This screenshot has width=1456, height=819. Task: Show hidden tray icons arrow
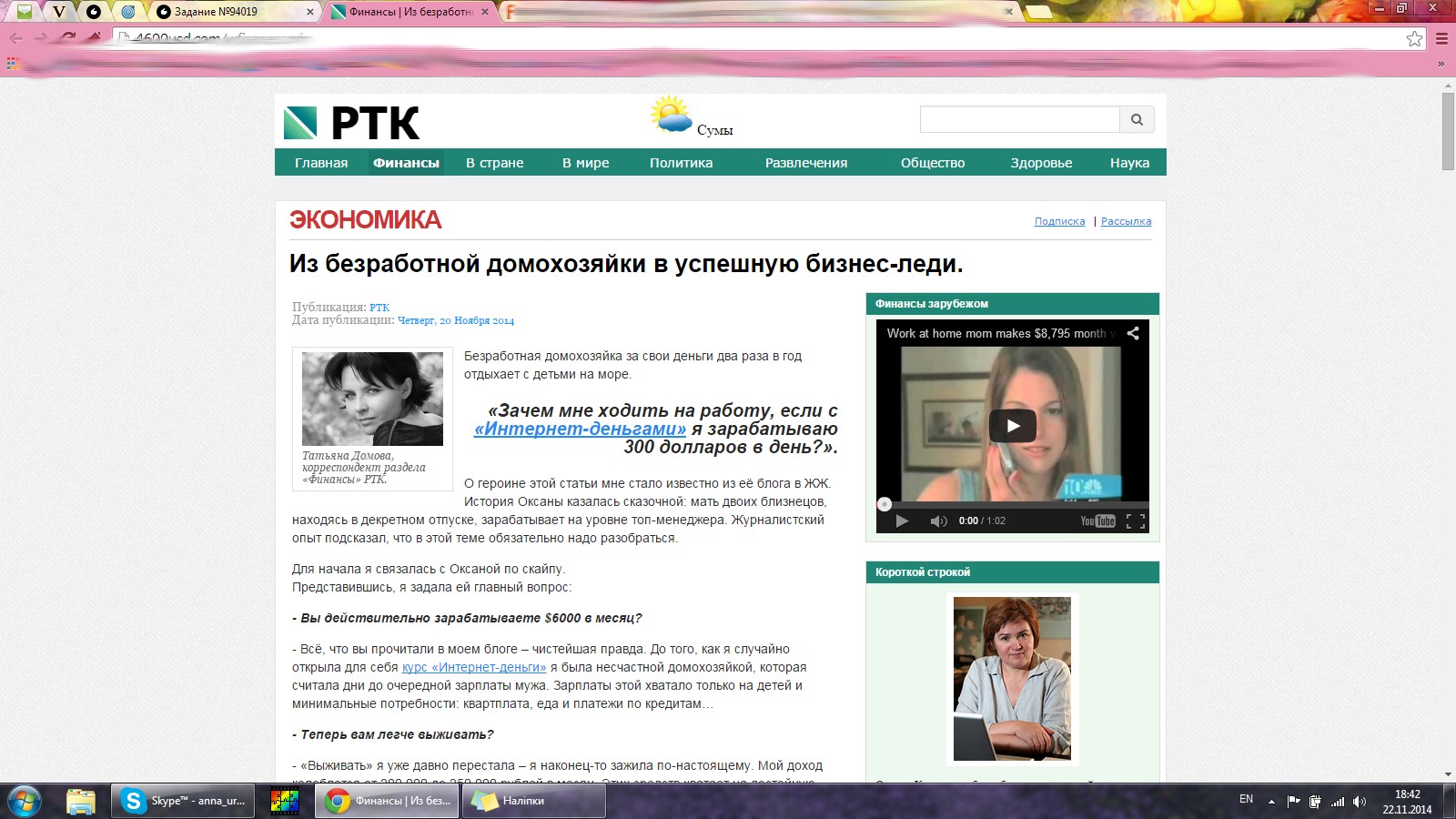pyautogui.click(x=1271, y=802)
